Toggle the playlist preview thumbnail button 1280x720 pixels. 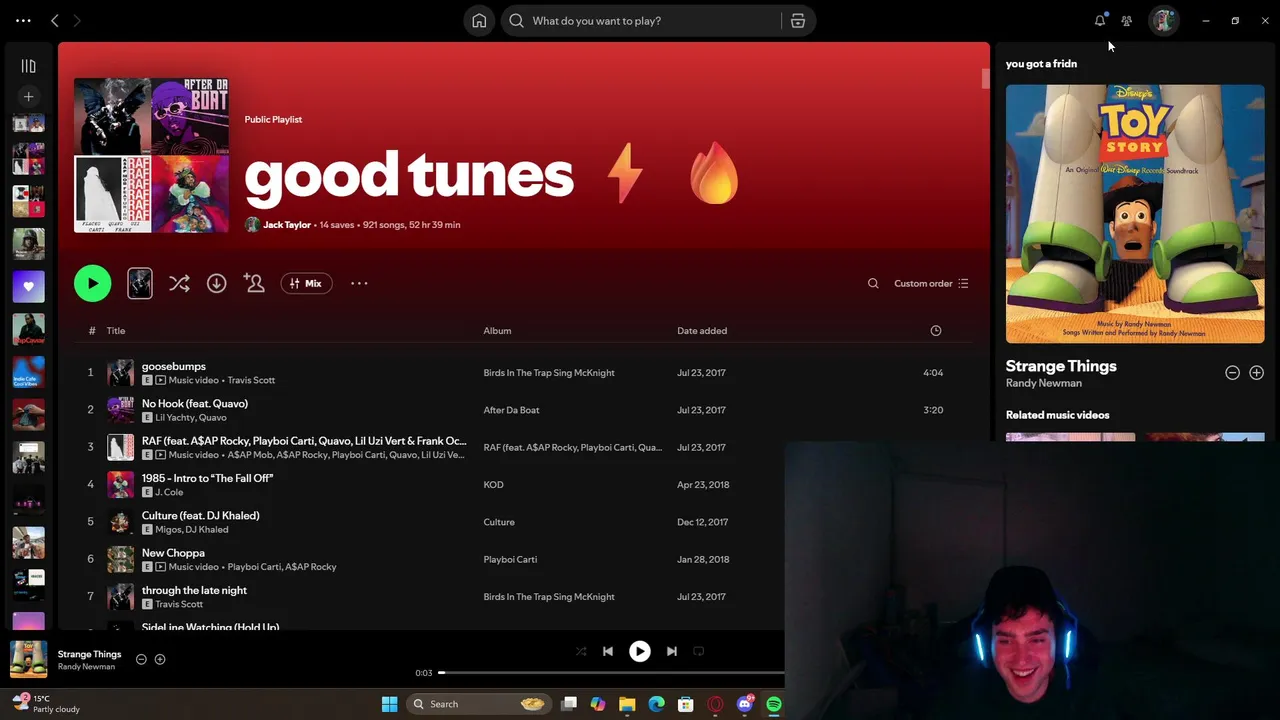pos(140,284)
